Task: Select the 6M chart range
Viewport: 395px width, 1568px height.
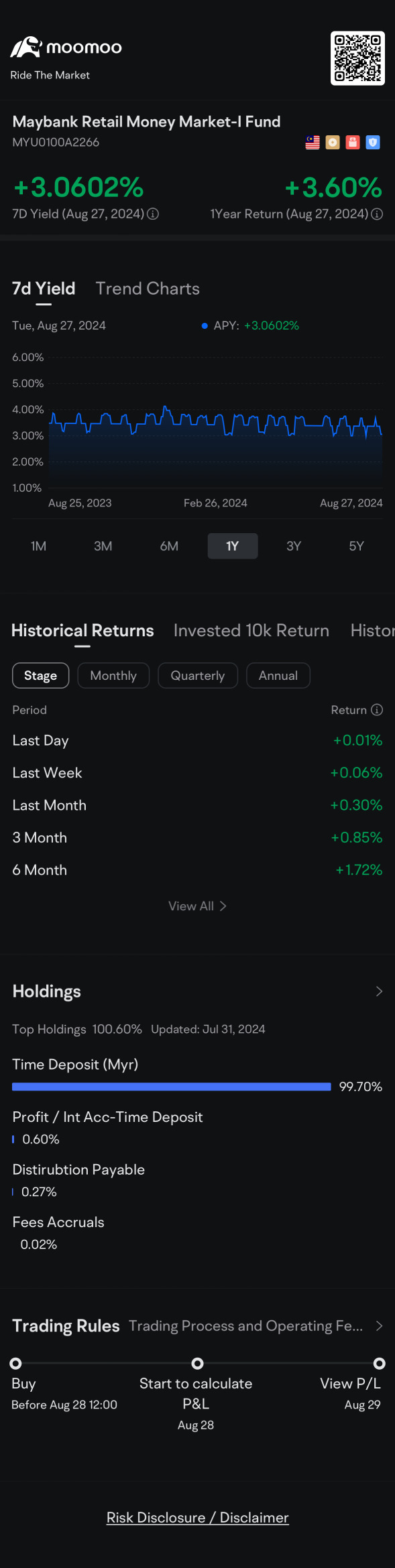Action: point(169,547)
